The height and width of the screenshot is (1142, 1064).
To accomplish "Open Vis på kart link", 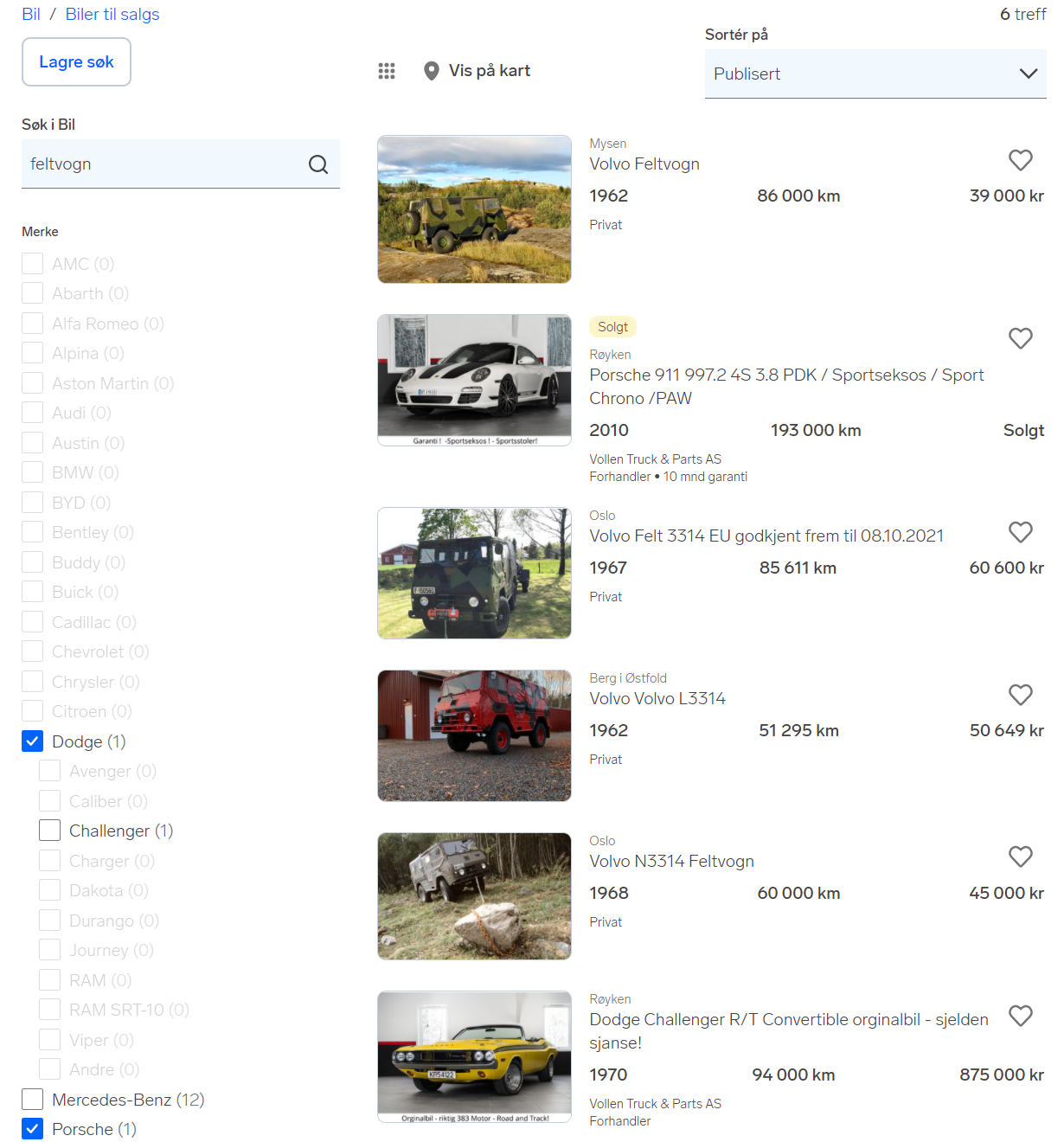I will tap(490, 71).
